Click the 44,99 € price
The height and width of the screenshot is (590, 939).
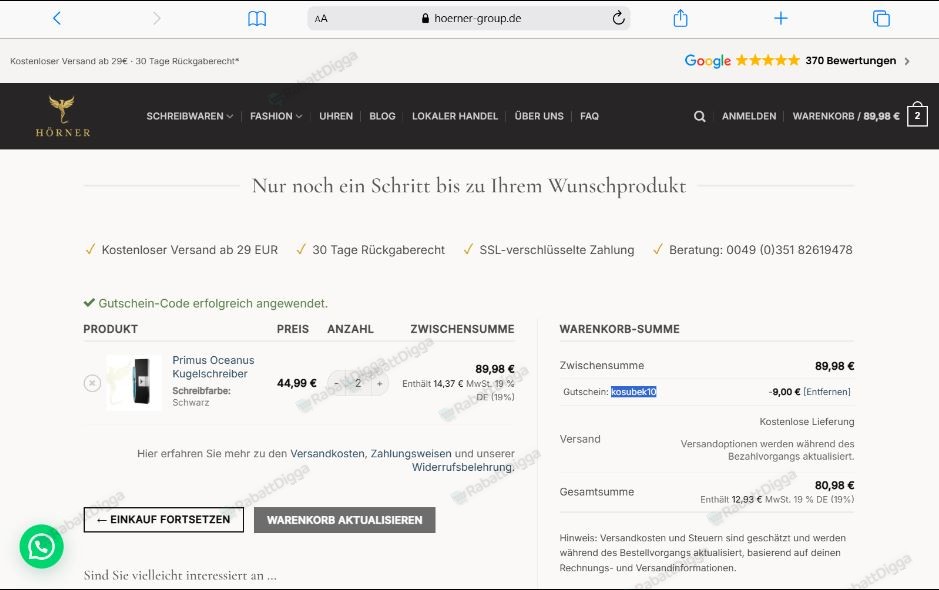point(296,383)
